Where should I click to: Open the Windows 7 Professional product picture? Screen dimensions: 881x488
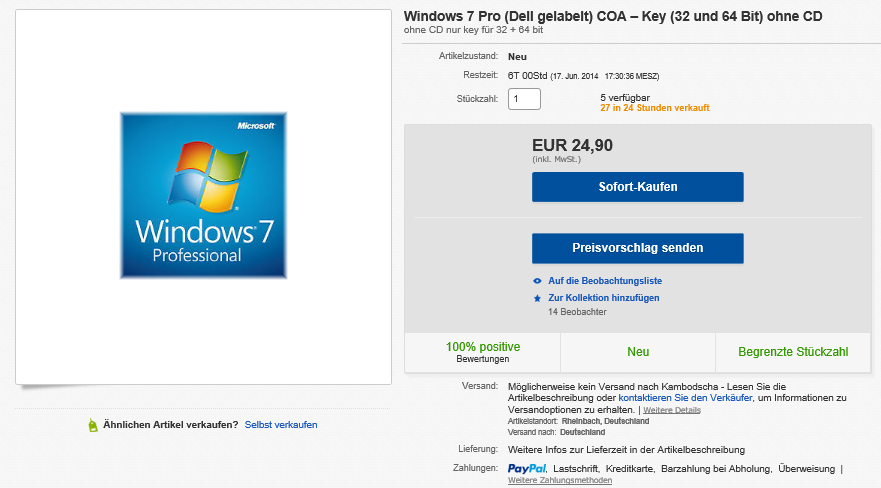click(x=203, y=197)
